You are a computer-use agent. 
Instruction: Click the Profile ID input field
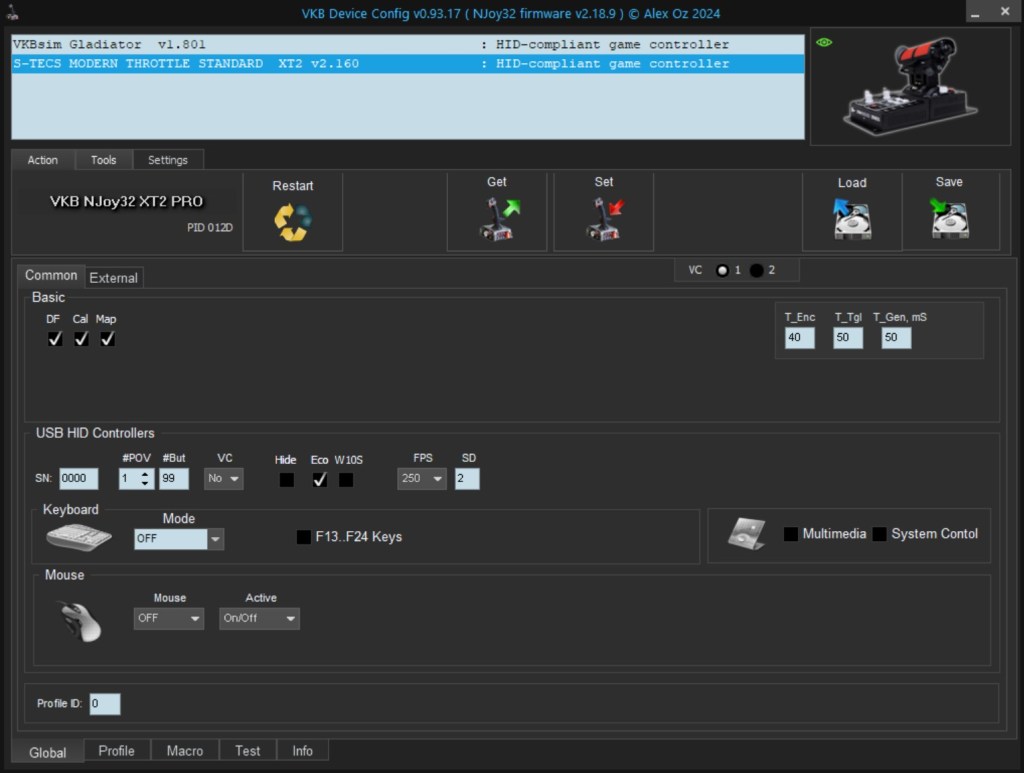(104, 704)
